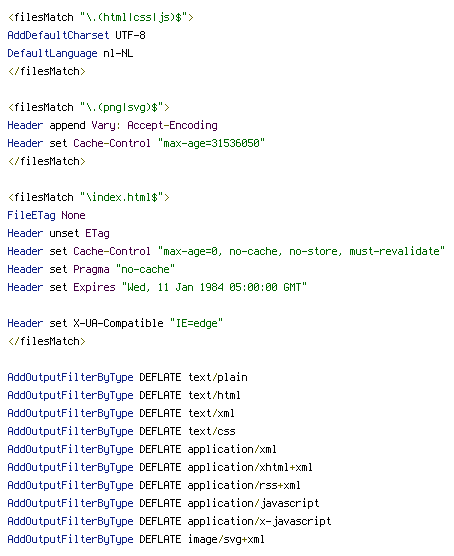Image resolution: width=454 pixels, height=556 pixels.
Task: Click the filesMatch png|svg opening tag
Action: [x=89, y=107]
